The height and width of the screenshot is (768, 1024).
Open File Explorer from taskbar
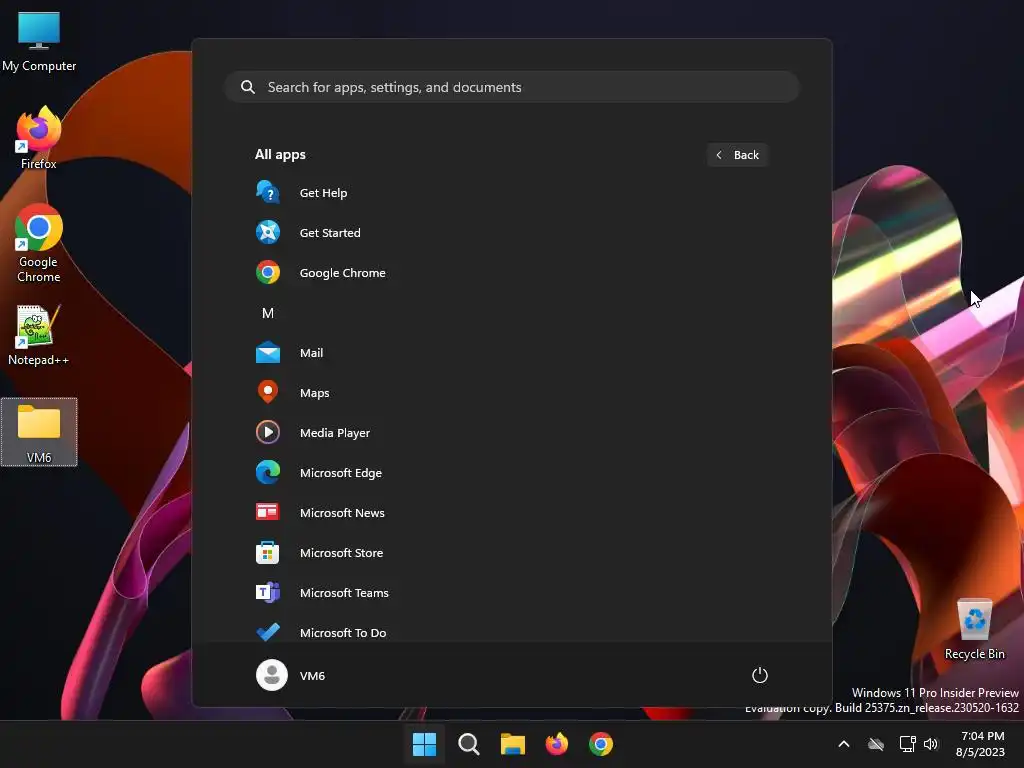click(513, 744)
